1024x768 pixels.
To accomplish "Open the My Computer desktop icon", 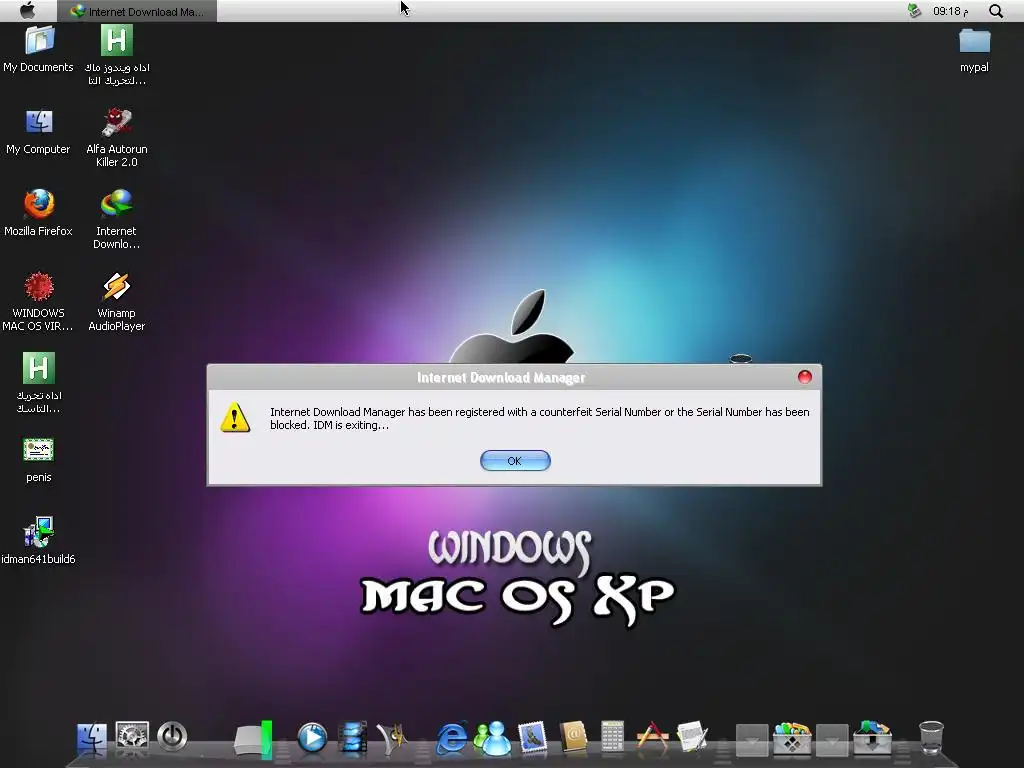I will click(x=39, y=131).
